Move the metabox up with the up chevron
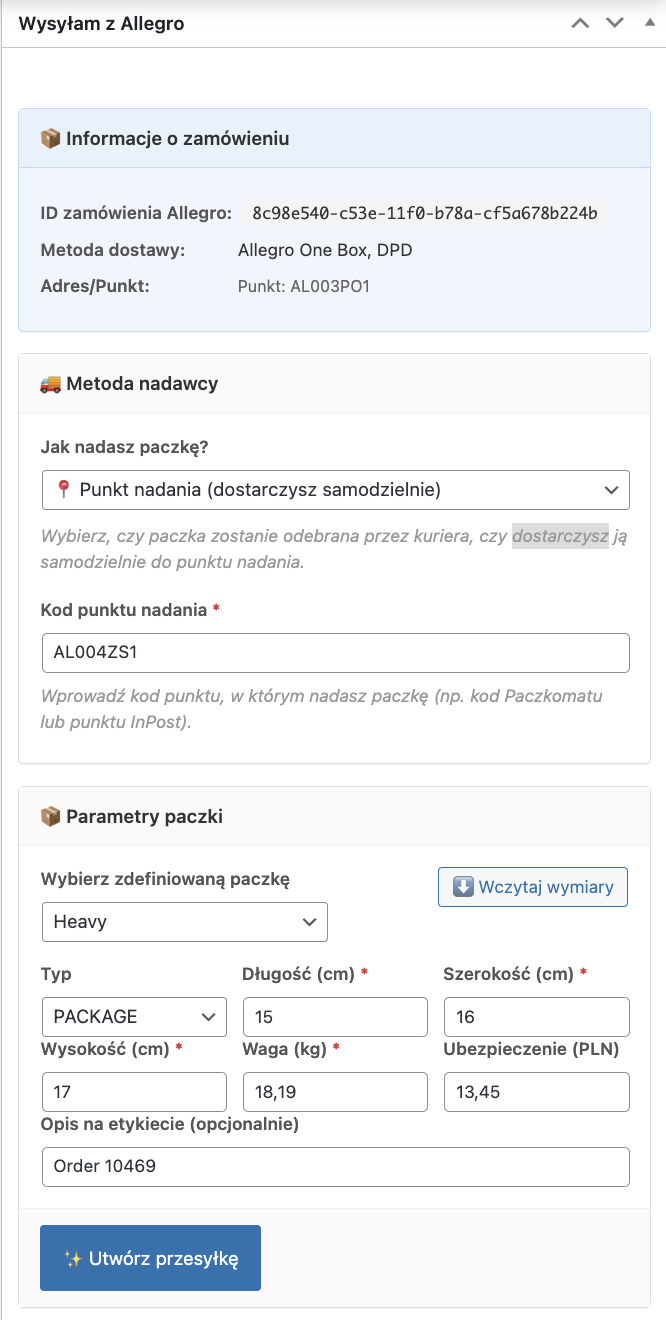The image size is (666, 1320). pyautogui.click(x=580, y=23)
